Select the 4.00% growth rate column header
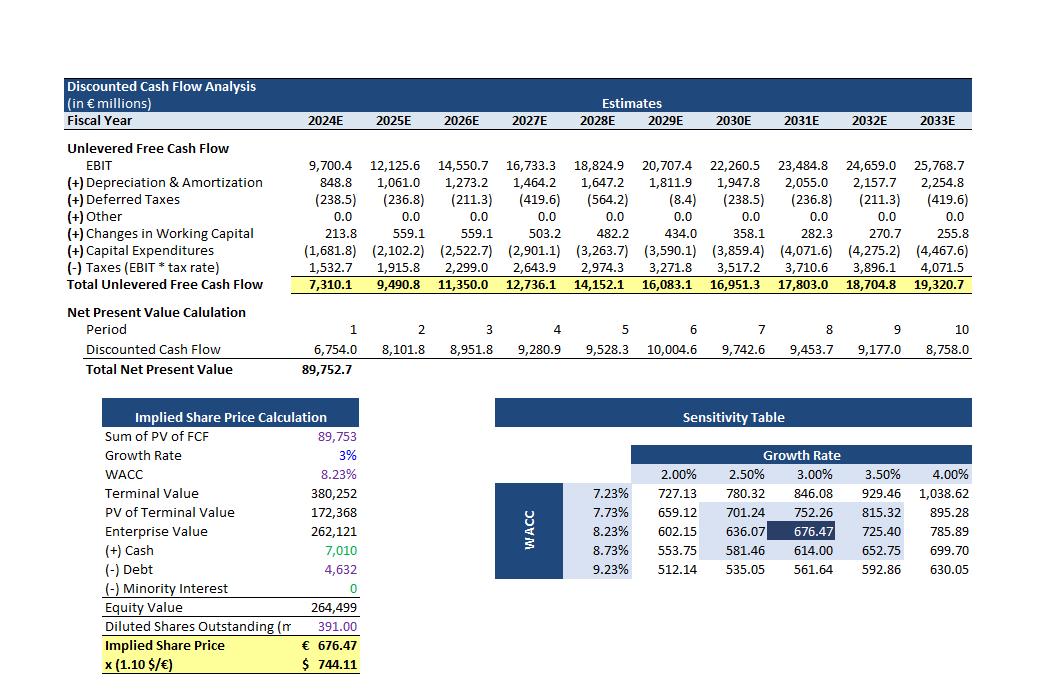Viewport: 1038px width, 693px height. click(x=949, y=475)
